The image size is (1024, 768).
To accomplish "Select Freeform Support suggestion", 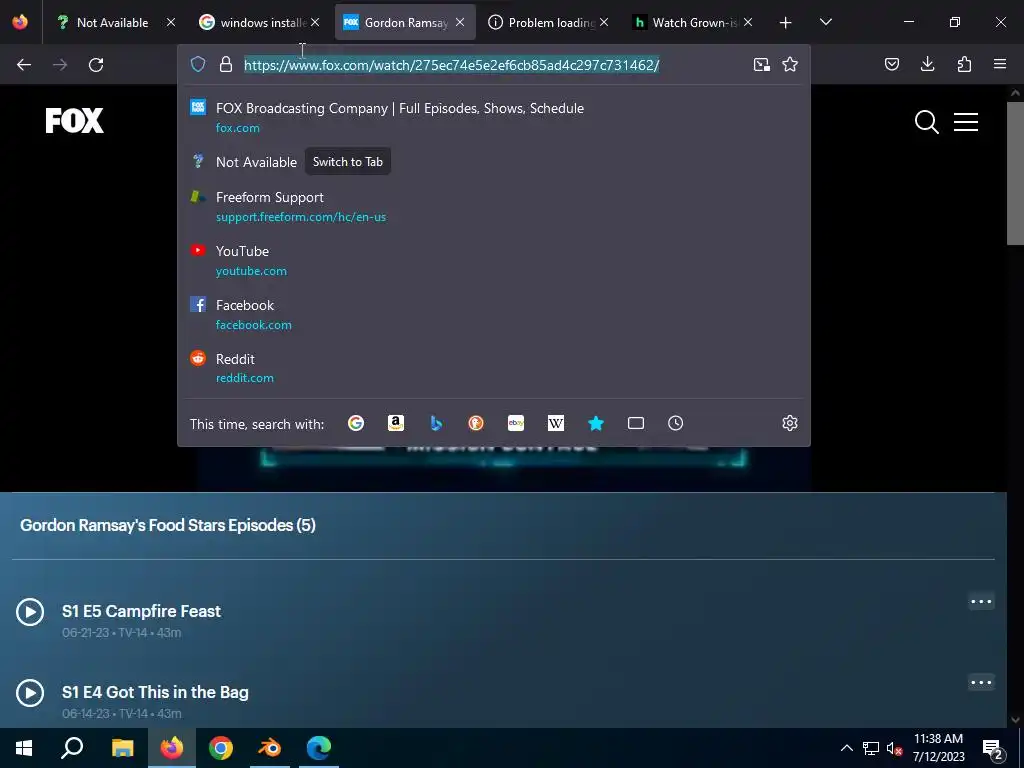I will point(494,206).
